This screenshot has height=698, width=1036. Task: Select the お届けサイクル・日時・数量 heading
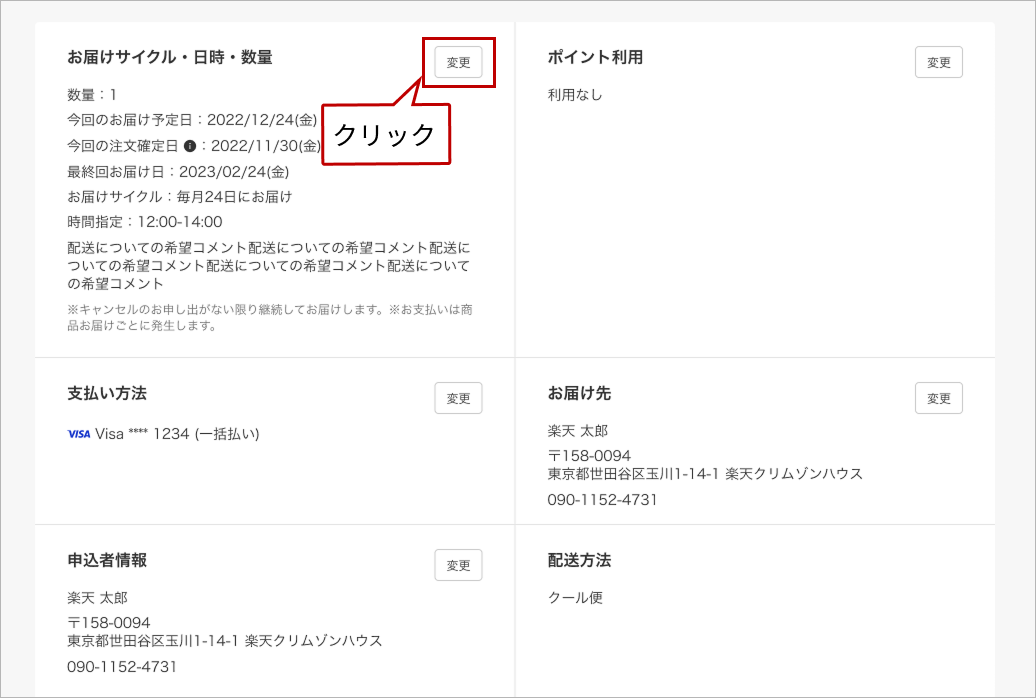click(x=170, y=58)
